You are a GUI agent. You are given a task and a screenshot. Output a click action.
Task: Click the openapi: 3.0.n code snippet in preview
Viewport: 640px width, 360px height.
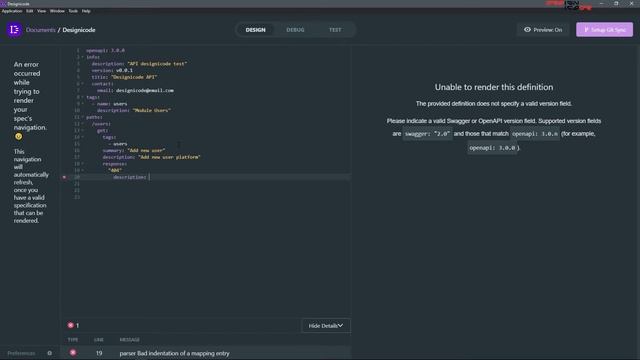pyautogui.click(x=535, y=133)
